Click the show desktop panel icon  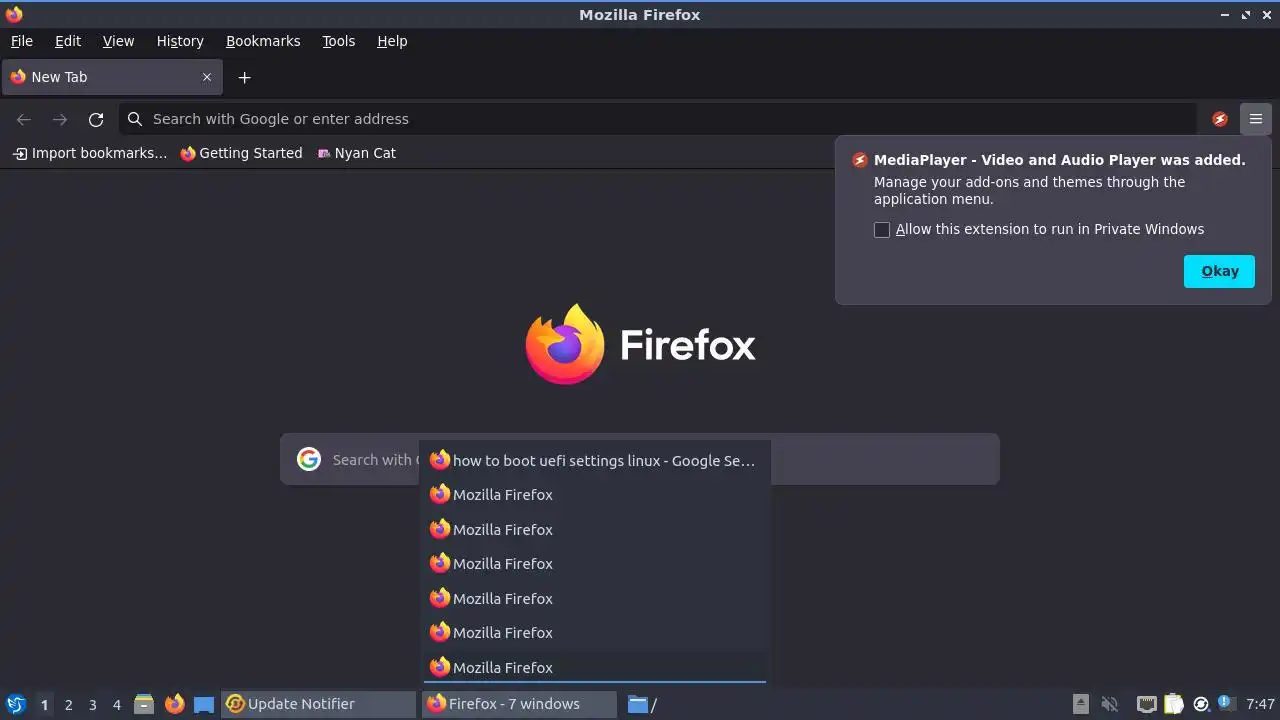tap(204, 704)
